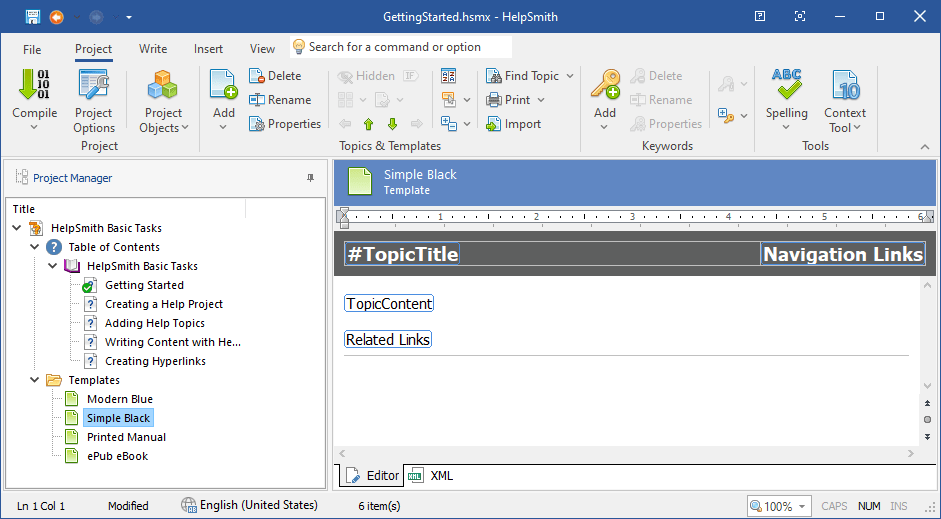Click the orange Back navigation arrow
The image size is (941, 519).
pyautogui.click(x=56, y=17)
